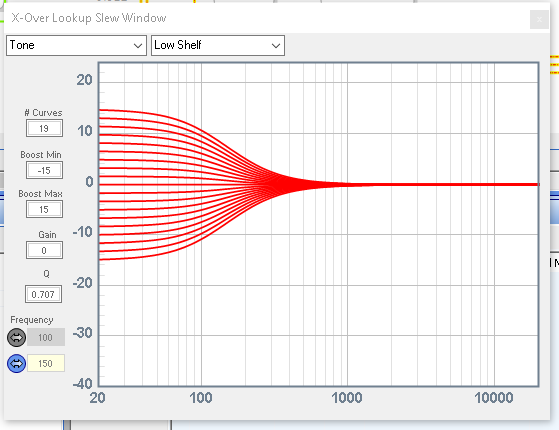Viewport: 559px width, 430px height.
Task: Click the Q field showing 0.707
Action: tap(43, 294)
